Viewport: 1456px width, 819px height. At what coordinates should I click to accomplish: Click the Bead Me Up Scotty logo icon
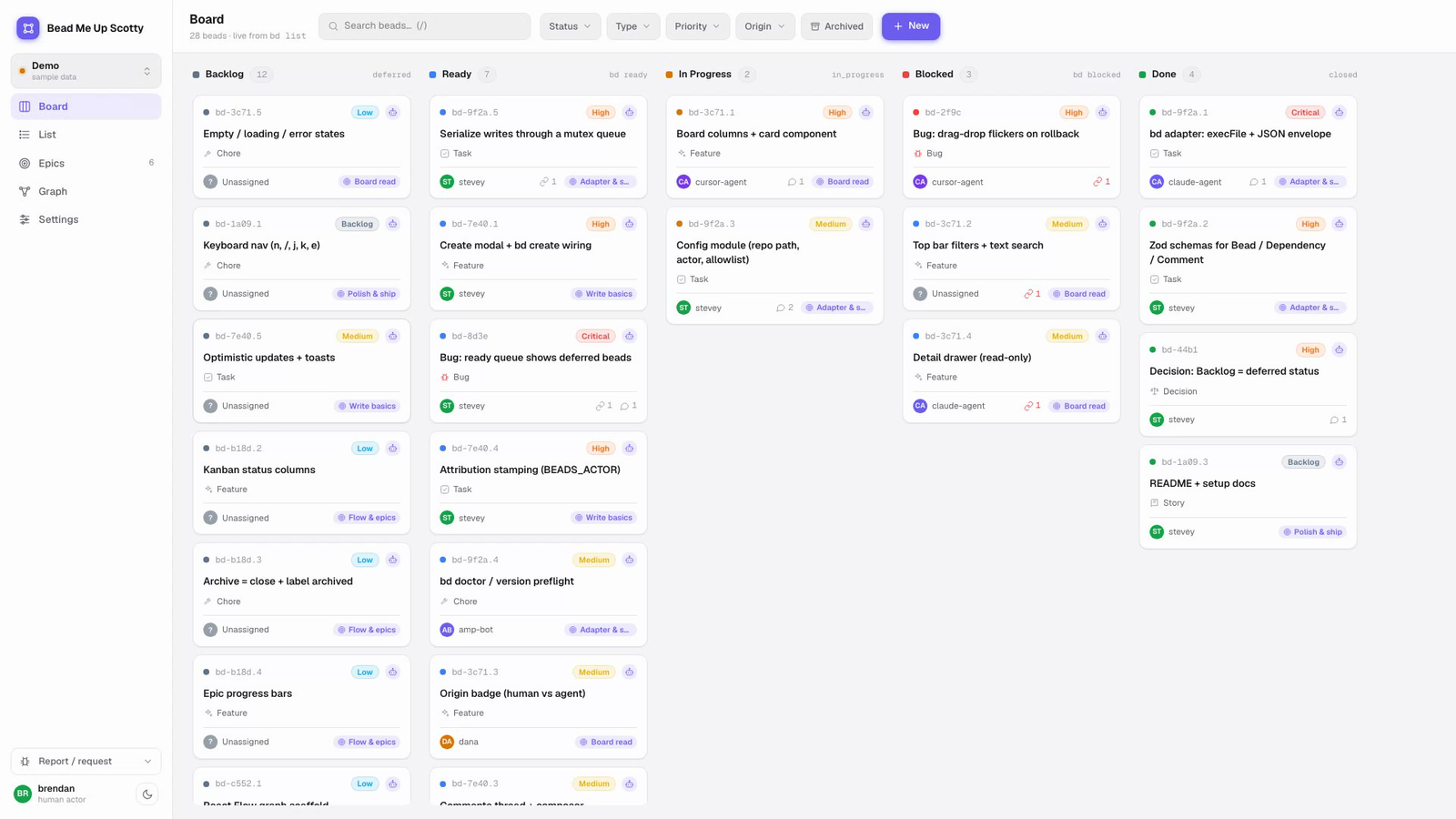[x=28, y=28]
